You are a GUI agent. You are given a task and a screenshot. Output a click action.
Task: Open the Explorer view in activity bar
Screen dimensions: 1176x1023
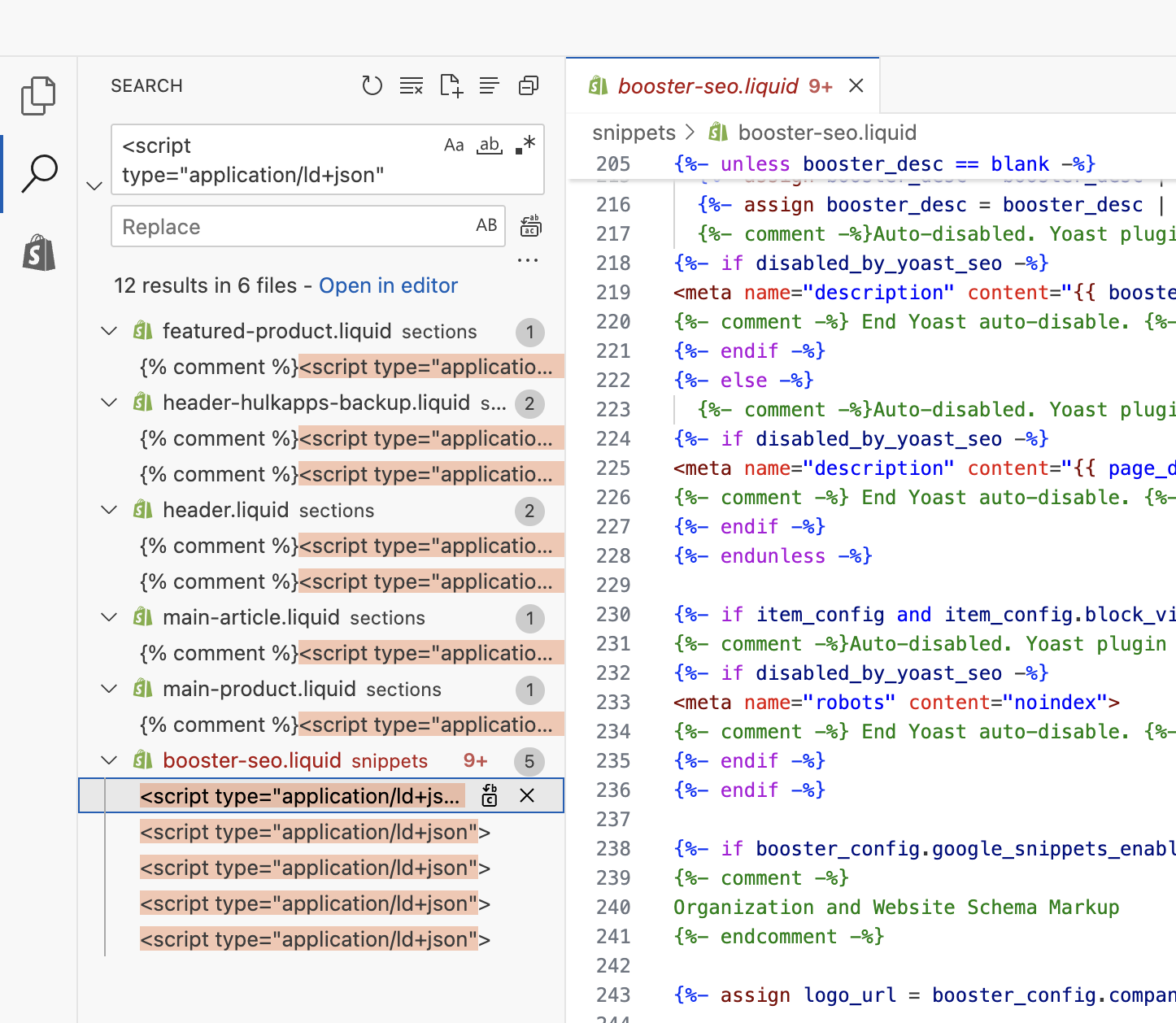click(38, 96)
